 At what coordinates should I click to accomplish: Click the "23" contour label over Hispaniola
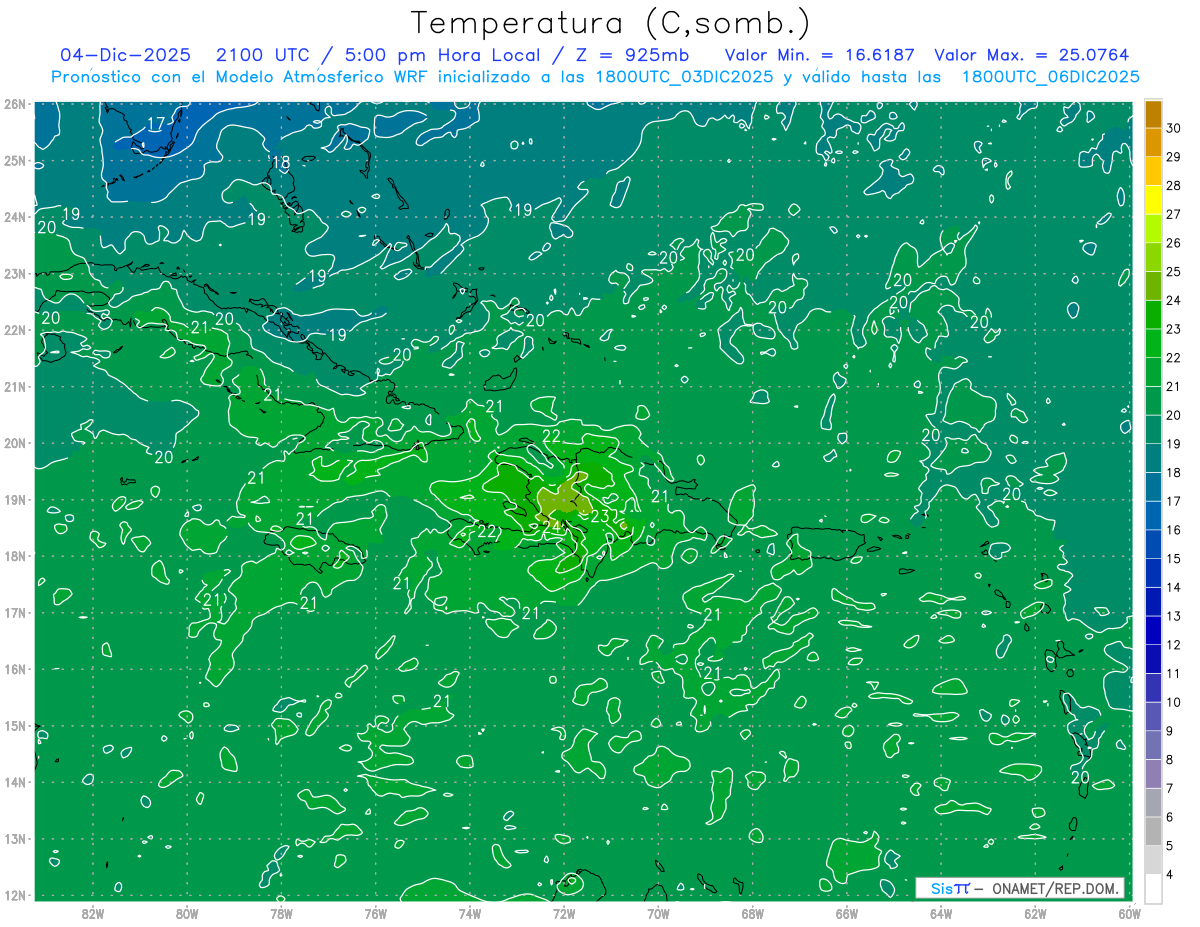600,516
